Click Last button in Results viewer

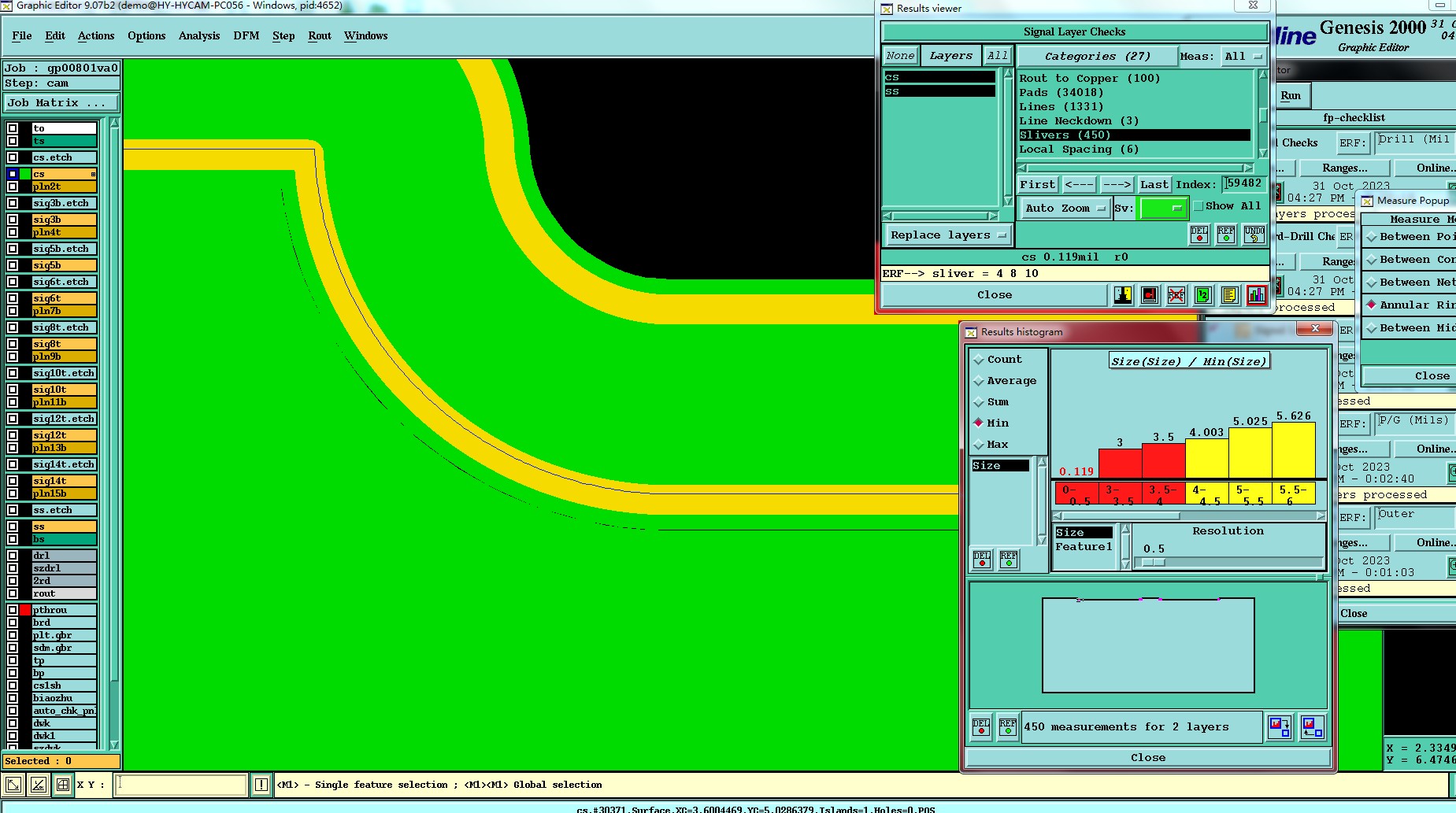[x=1154, y=185]
